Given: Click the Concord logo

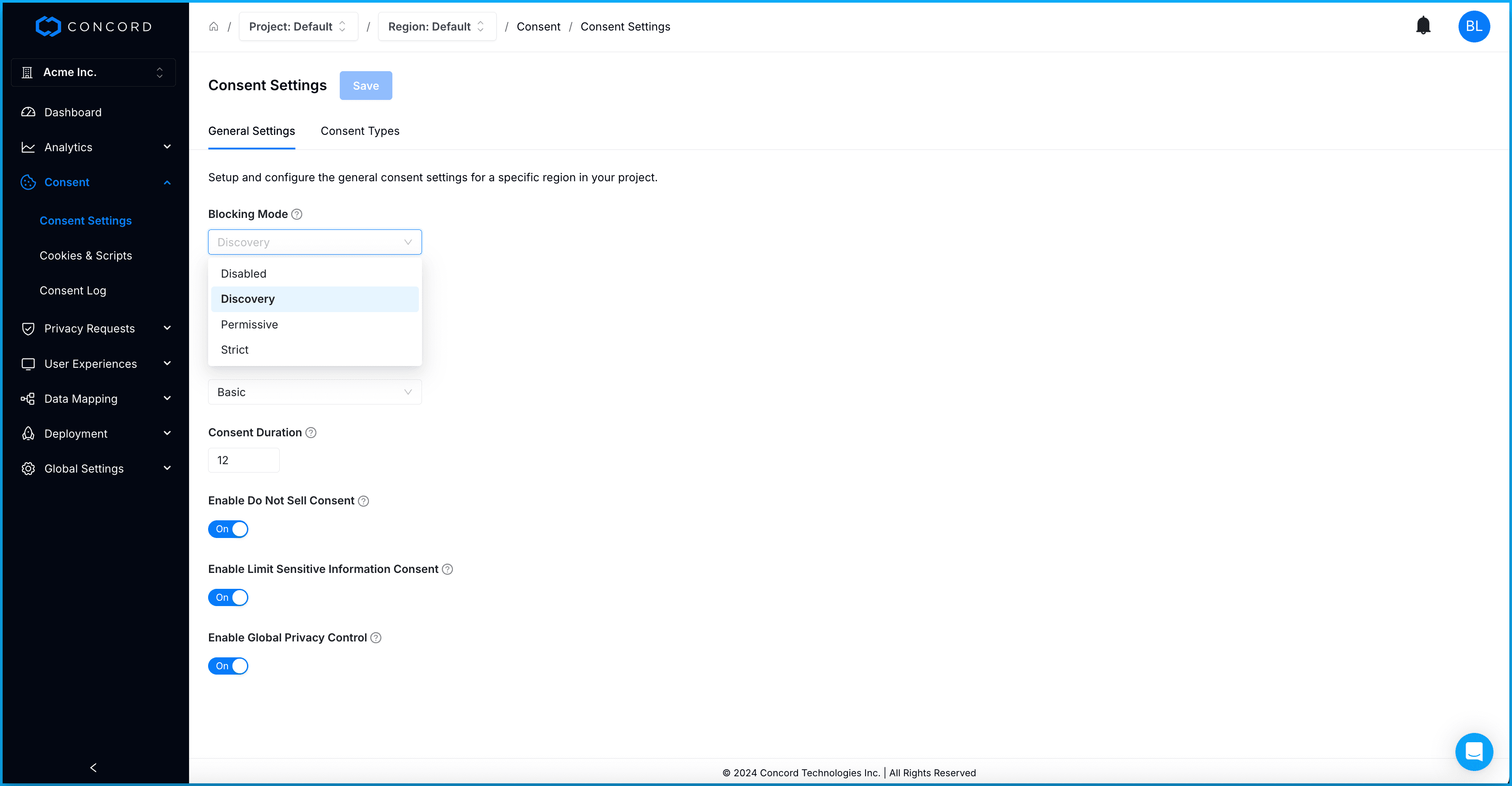Looking at the screenshot, I should [94, 27].
